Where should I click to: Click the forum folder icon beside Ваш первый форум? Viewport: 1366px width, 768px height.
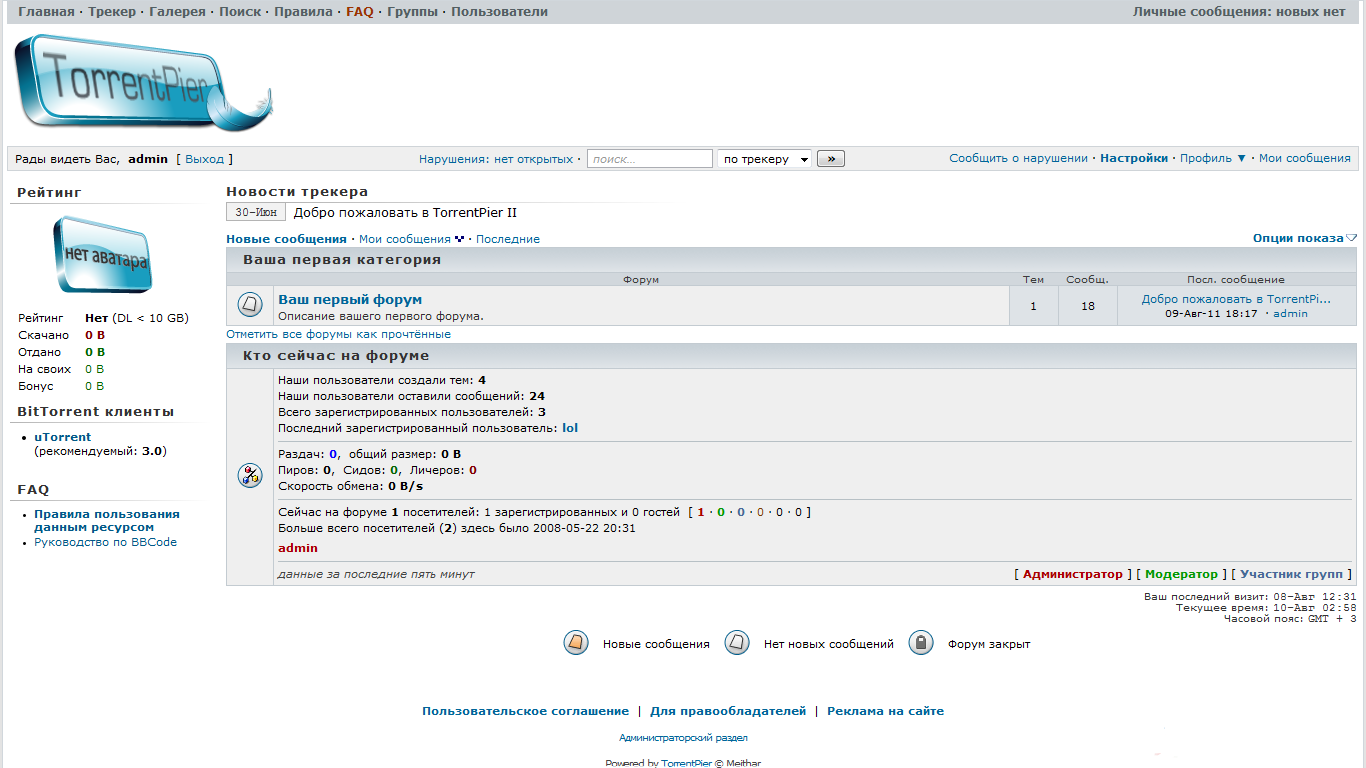point(250,305)
